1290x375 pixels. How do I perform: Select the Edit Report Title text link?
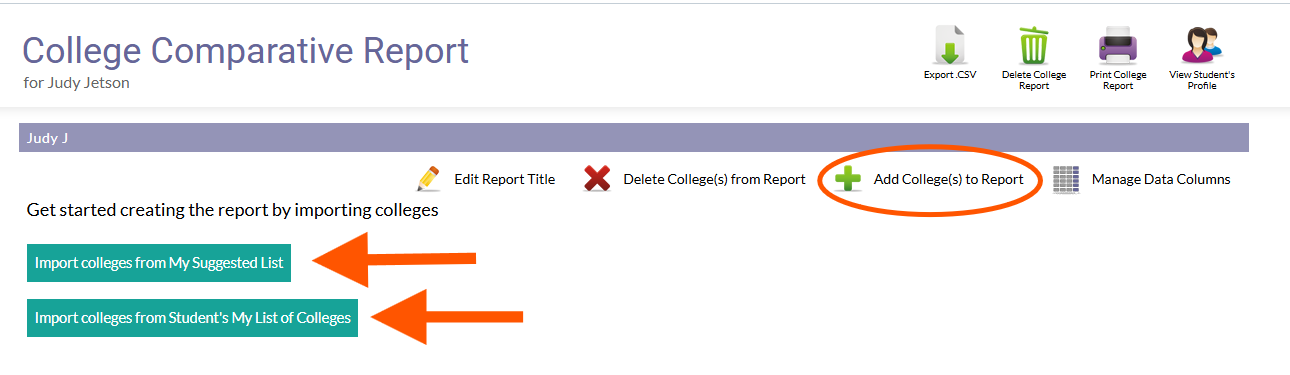(x=504, y=180)
